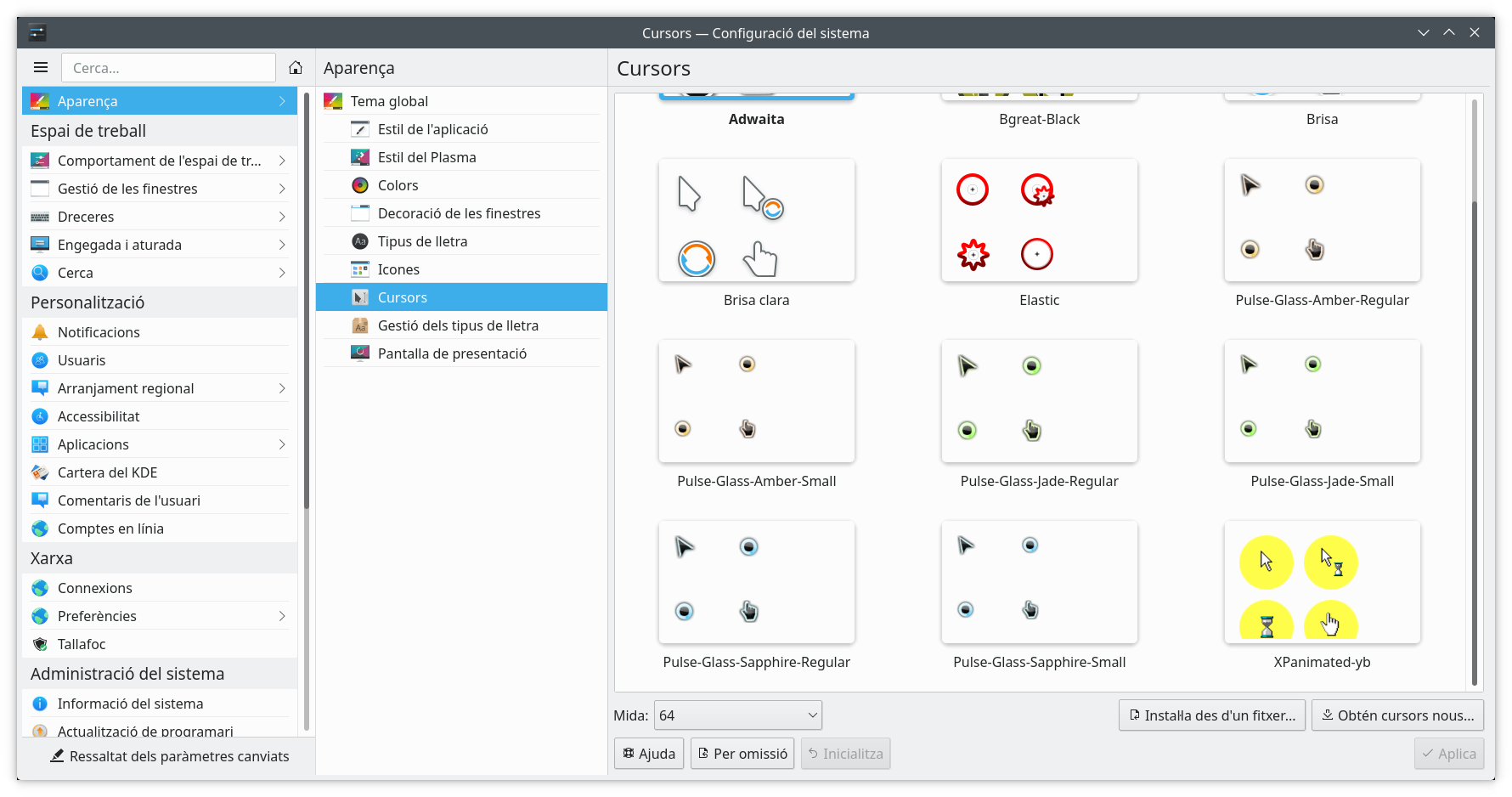Expand the Dreceres chevron arrow

point(282,217)
